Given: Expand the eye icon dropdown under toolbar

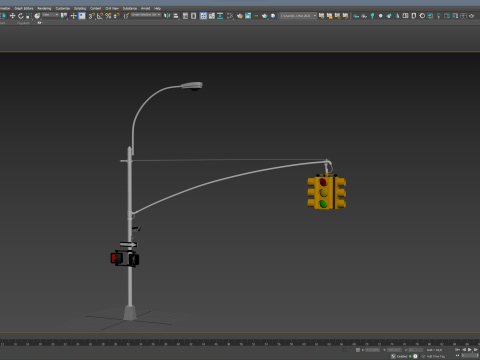Looking at the screenshot, I should (40, 23).
